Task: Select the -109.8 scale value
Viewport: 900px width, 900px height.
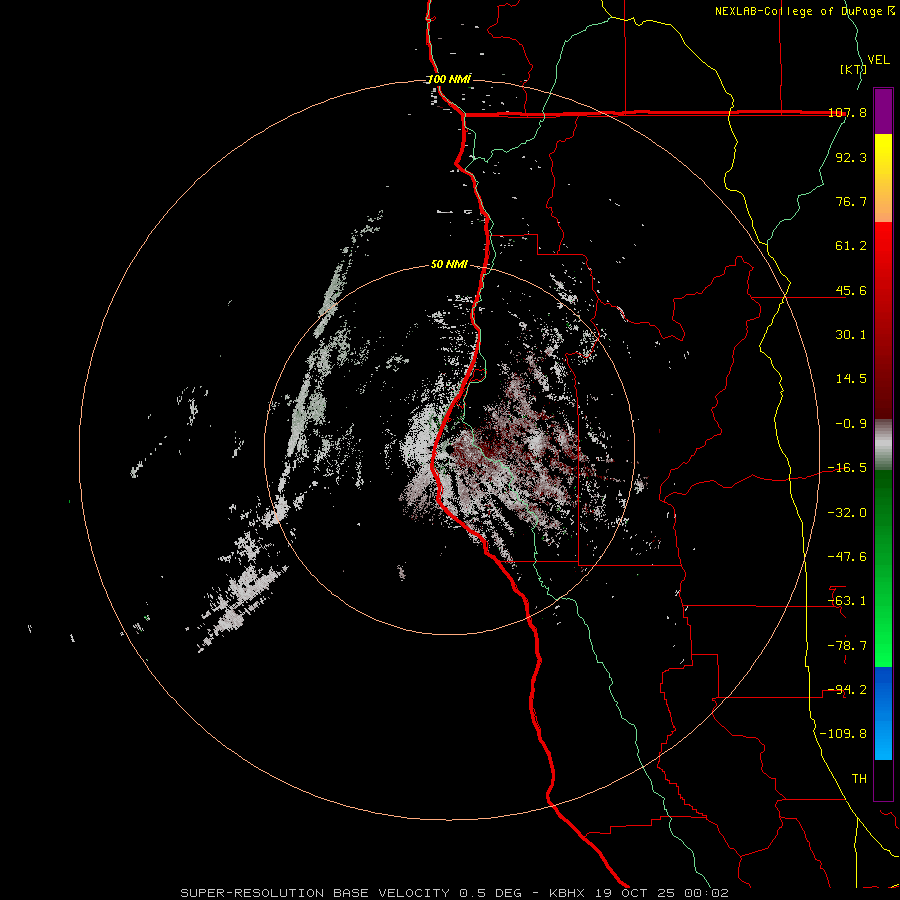Action: pos(843,734)
